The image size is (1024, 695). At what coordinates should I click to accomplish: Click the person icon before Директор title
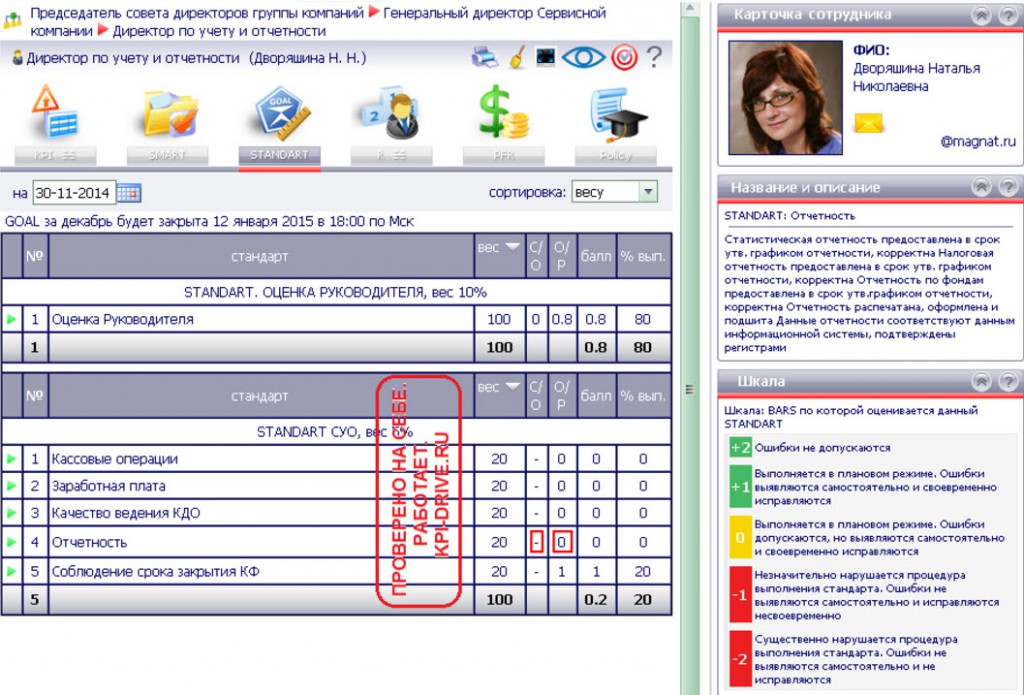coord(17,58)
